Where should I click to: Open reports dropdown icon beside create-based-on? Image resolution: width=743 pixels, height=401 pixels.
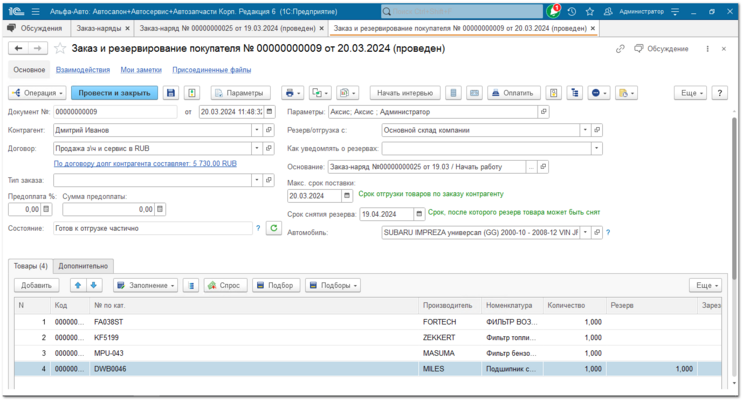click(348, 93)
